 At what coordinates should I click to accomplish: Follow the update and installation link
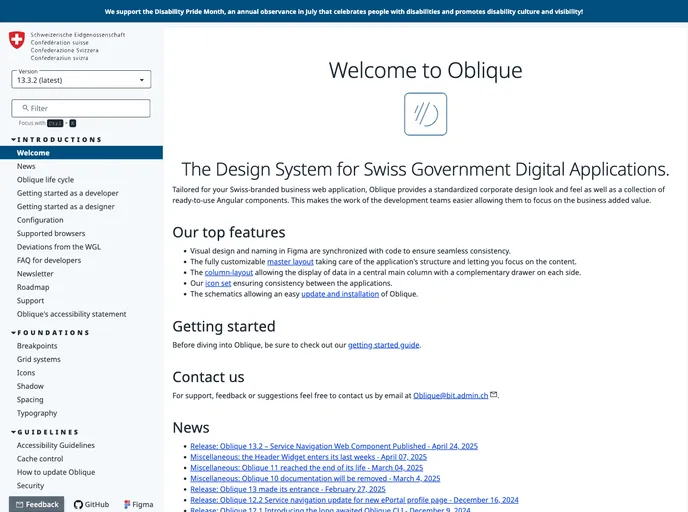coord(340,294)
